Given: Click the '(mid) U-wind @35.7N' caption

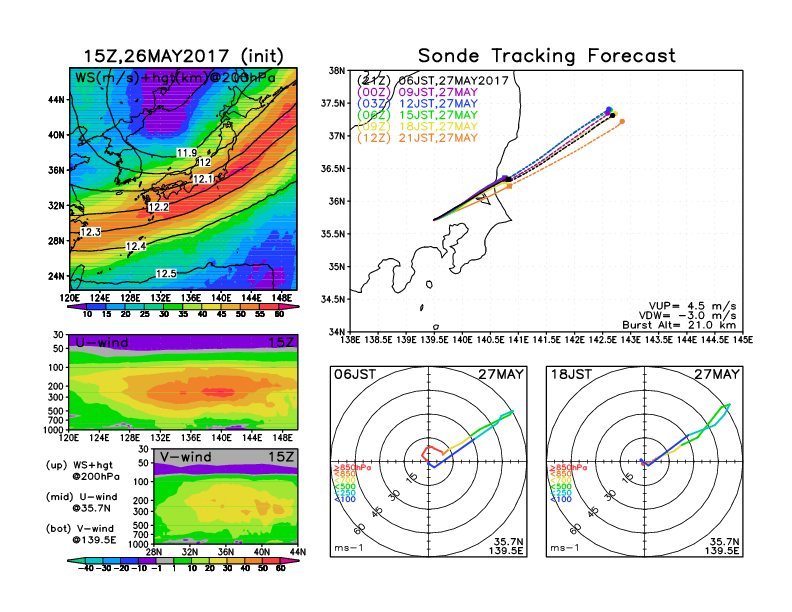Looking at the screenshot, I should tap(81, 502).
